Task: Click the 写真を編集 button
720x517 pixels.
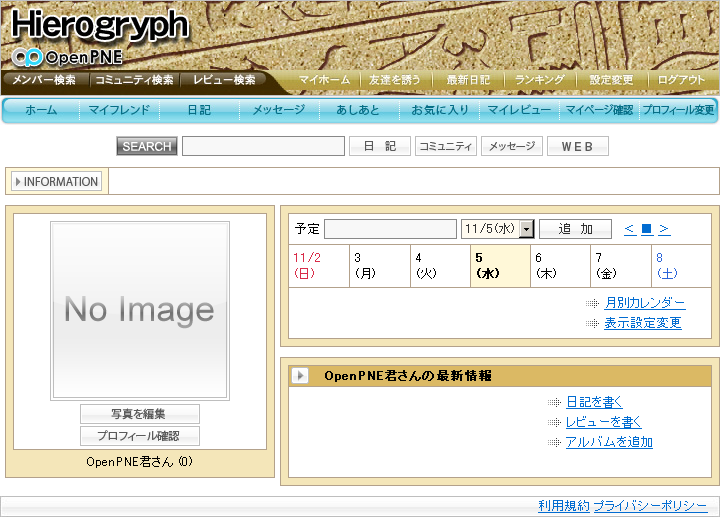Action: click(140, 414)
